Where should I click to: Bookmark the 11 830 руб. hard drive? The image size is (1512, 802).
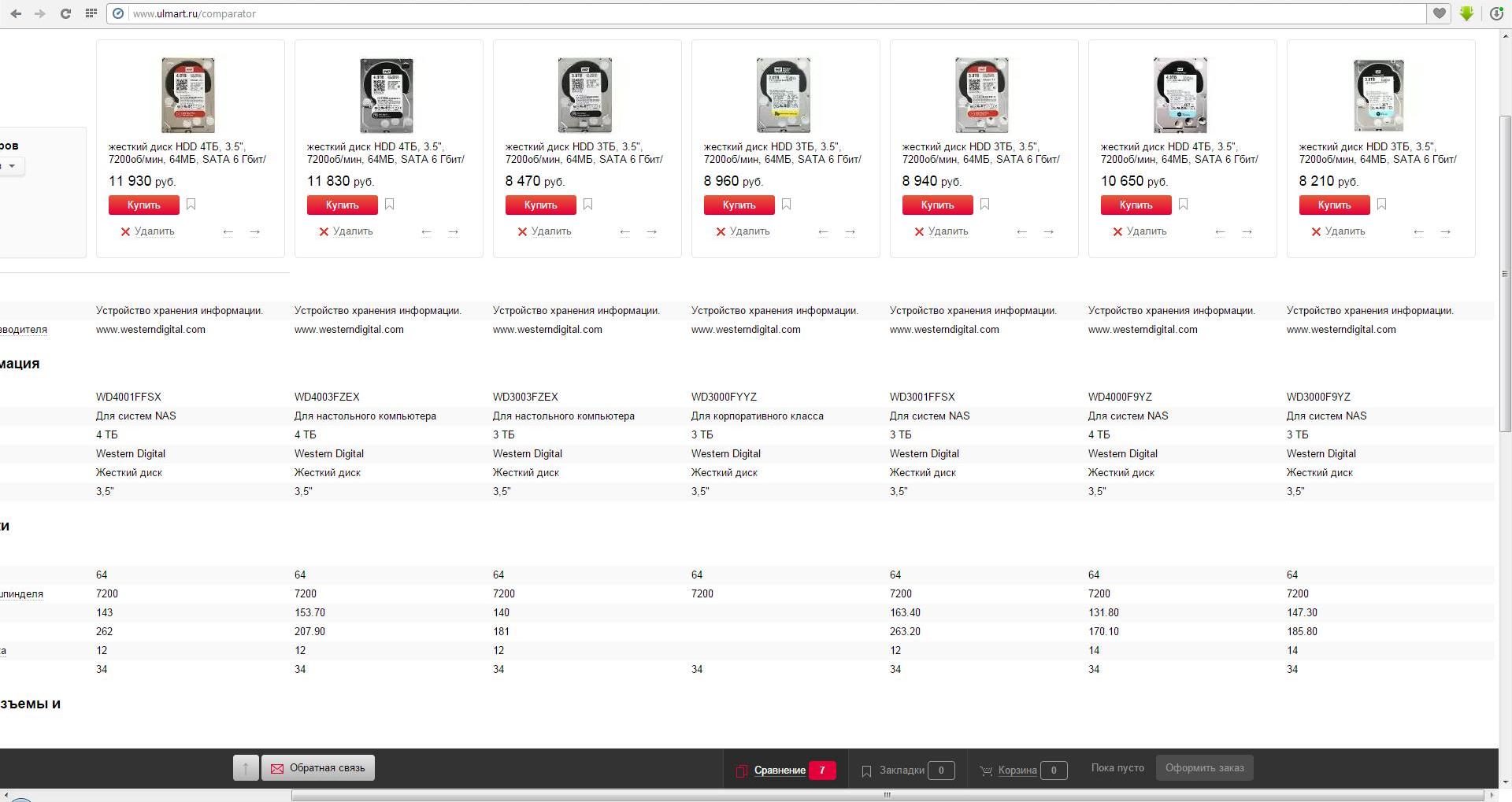pyautogui.click(x=390, y=205)
